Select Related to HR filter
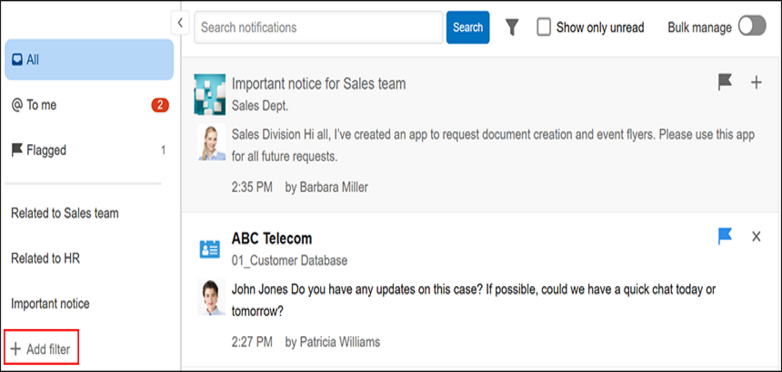 tap(45, 258)
